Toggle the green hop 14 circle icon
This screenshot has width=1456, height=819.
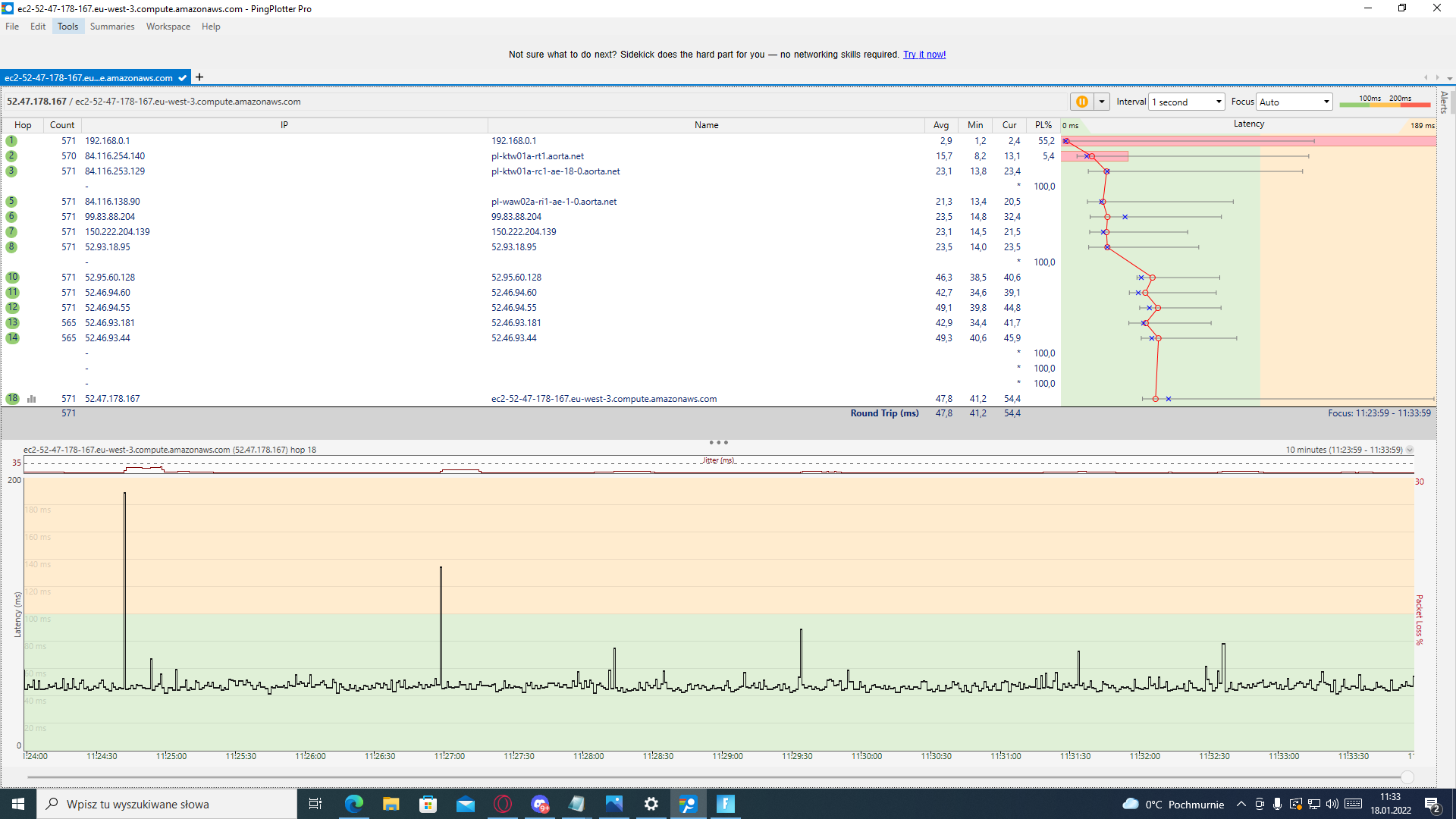click(x=12, y=338)
